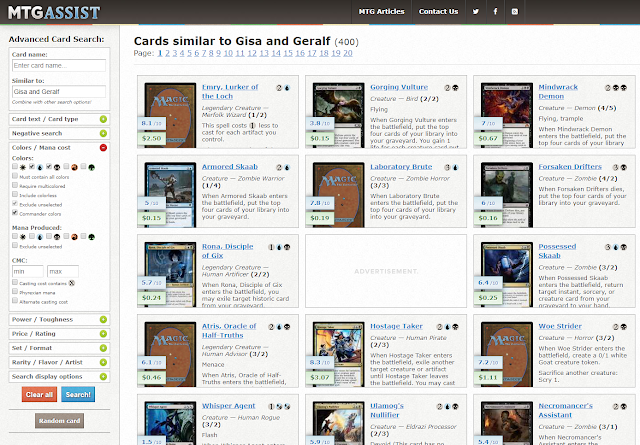The height and width of the screenshot is (445, 640).
Task: Toggle Commander colors checkbox
Action: pos(15,213)
